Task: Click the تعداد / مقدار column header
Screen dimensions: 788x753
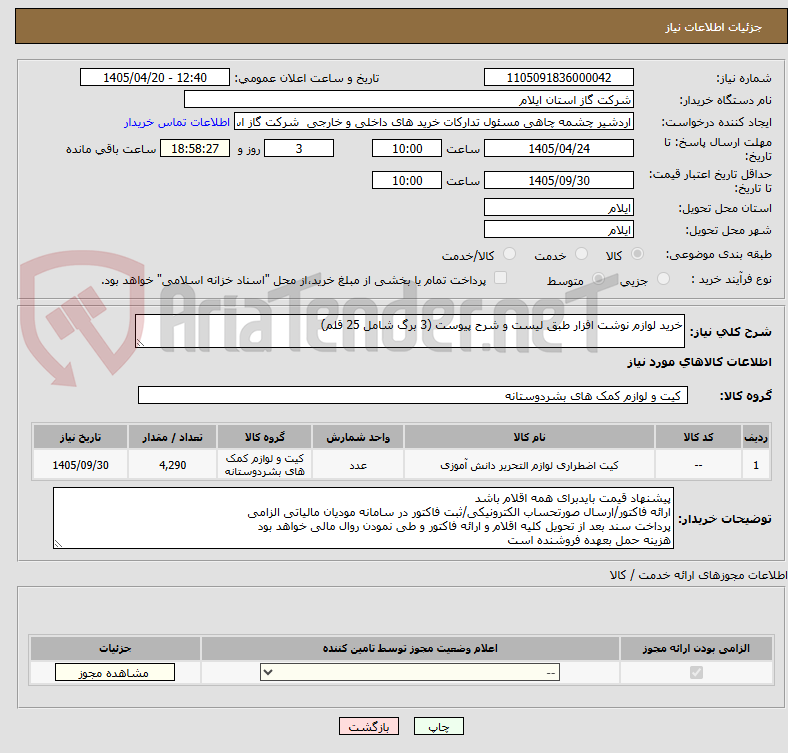Action: pyautogui.click(x=172, y=437)
